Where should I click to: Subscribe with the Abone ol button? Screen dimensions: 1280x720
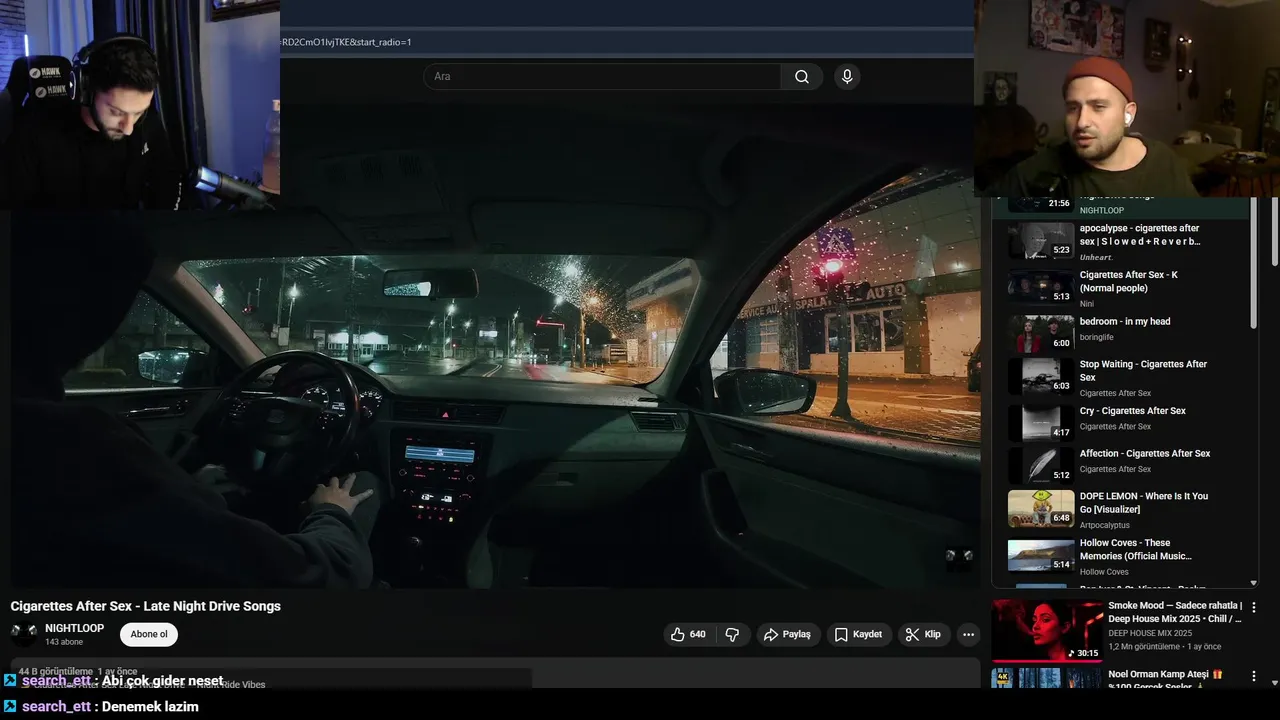pos(149,634)
